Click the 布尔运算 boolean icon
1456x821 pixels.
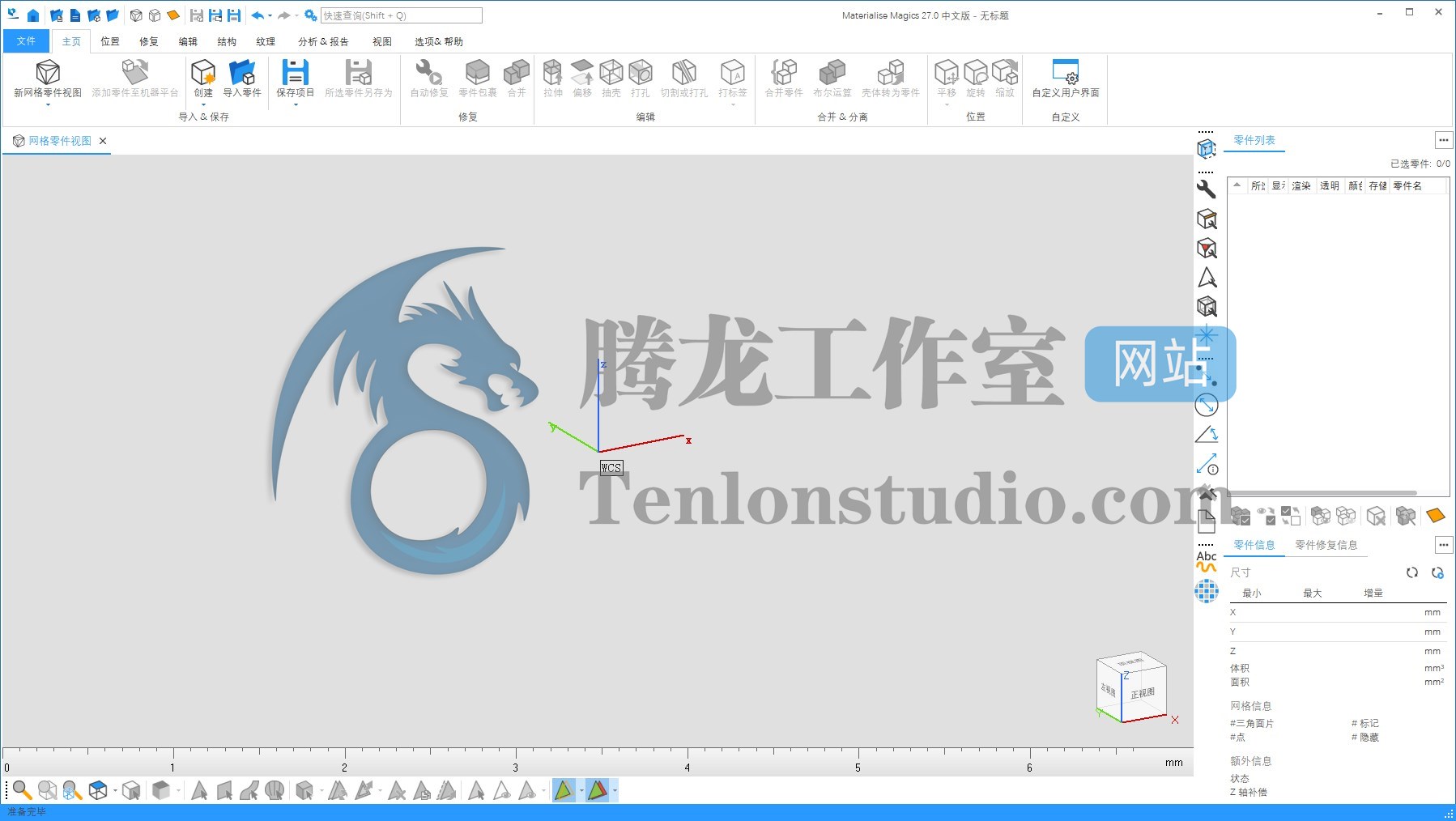832,72
